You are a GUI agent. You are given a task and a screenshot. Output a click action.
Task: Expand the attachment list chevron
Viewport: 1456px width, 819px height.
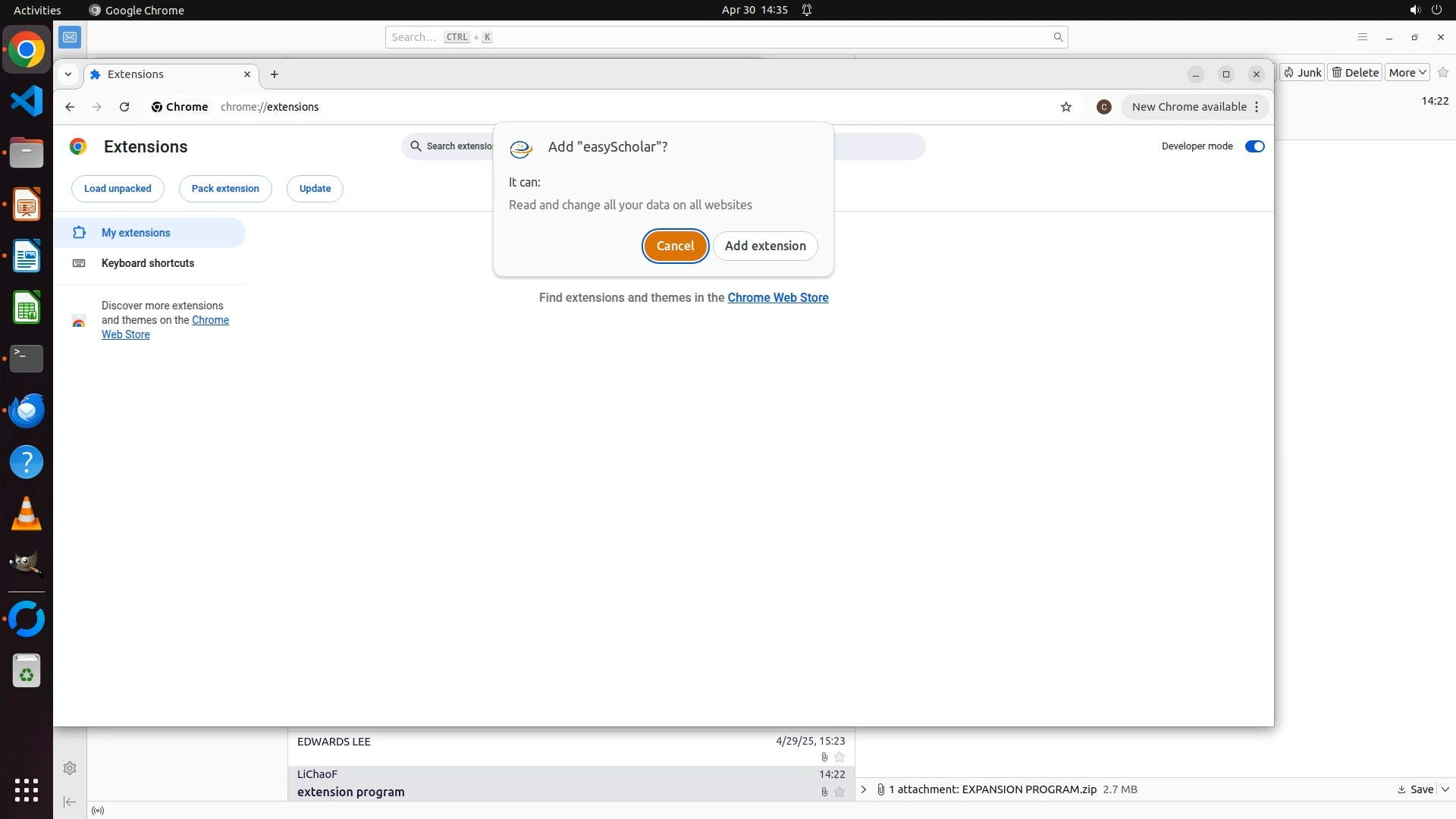[863, 789]
